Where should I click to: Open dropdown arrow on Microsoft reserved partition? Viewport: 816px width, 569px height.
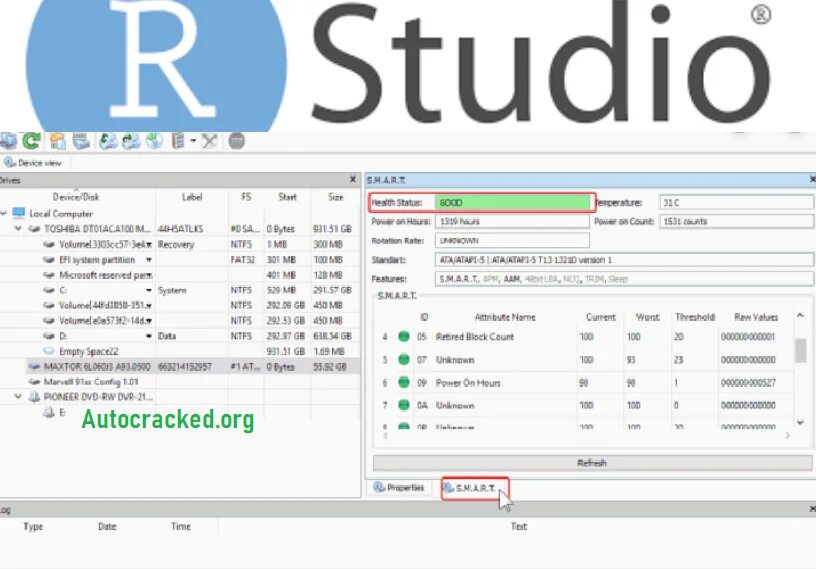tap(149, 275)
